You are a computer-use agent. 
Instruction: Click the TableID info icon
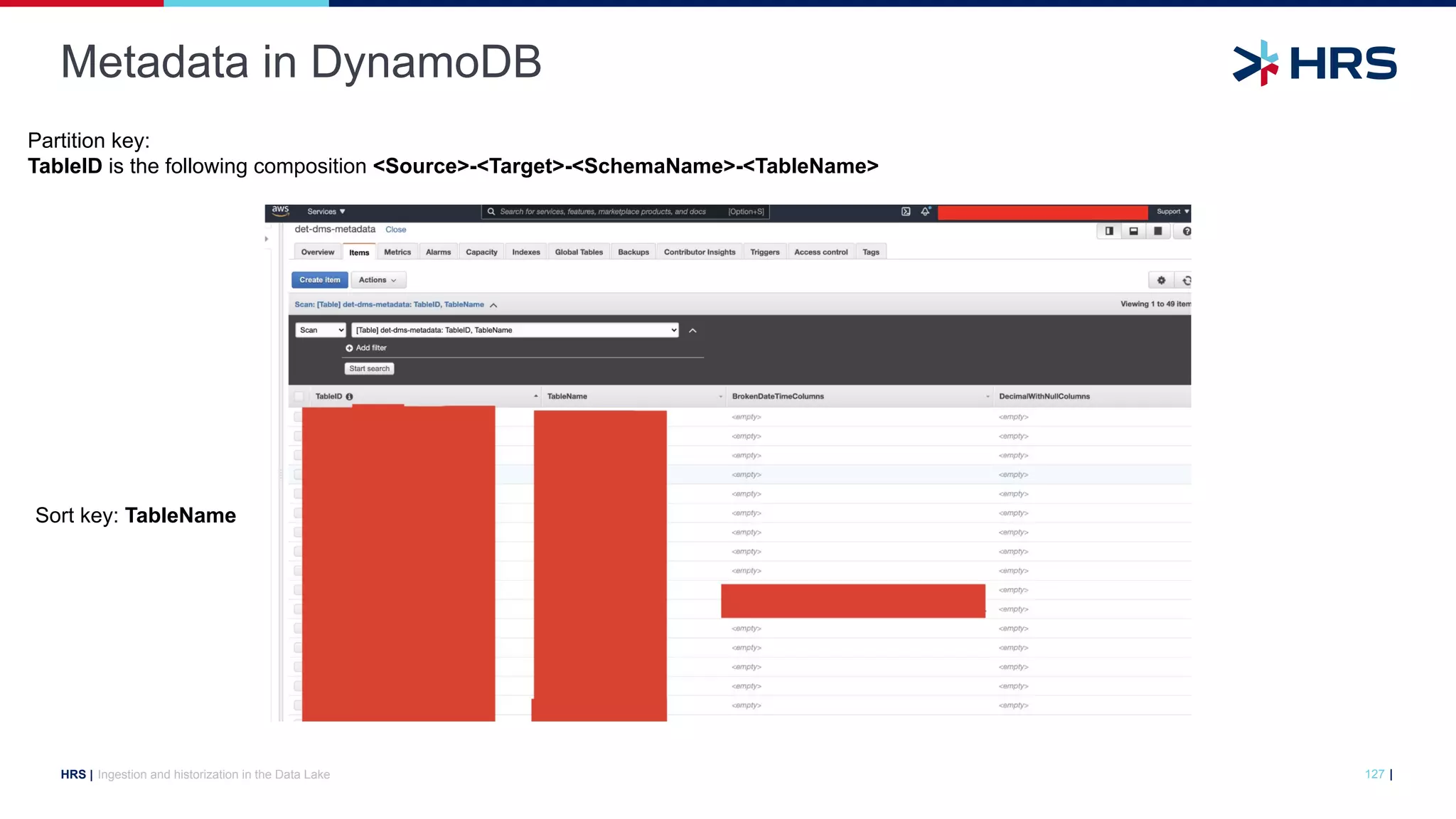[x=349, y=397]
